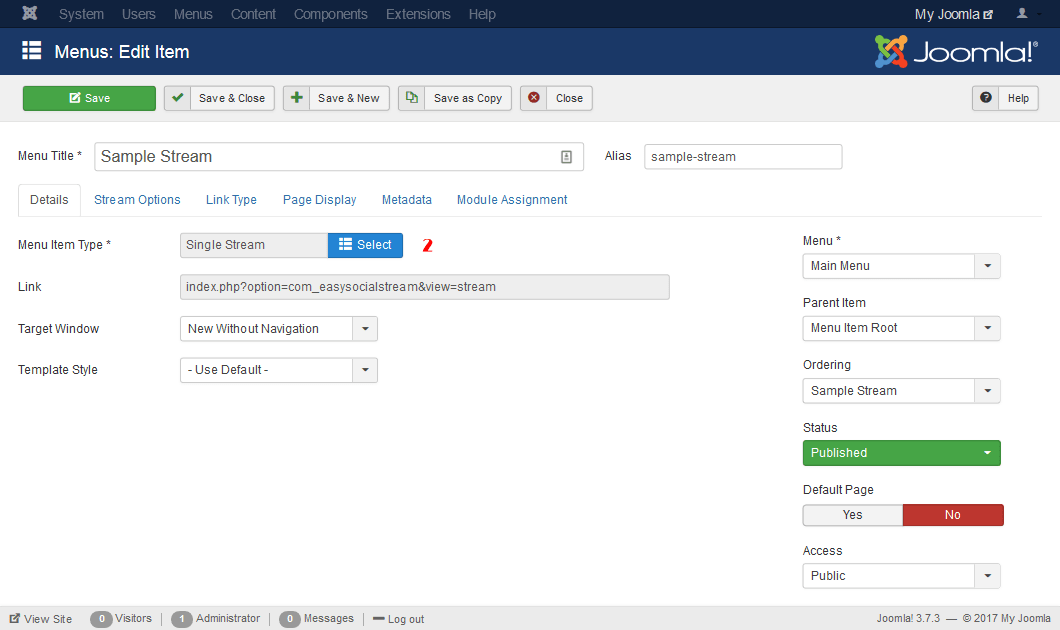
Task: Open the Extensions menu
Action: (418, 14)
